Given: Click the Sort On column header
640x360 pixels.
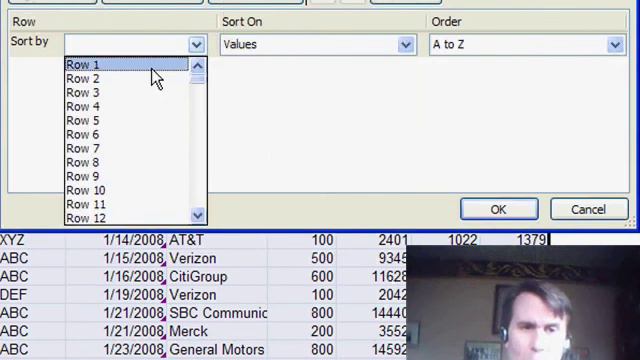Looking at the screenshot, I should pos(322,22).
